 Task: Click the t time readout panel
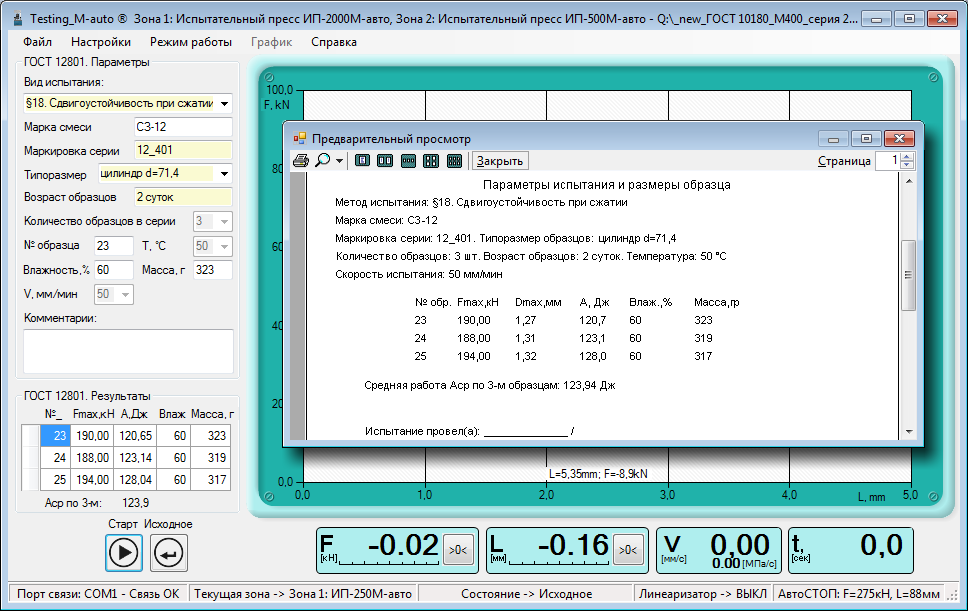851,551
